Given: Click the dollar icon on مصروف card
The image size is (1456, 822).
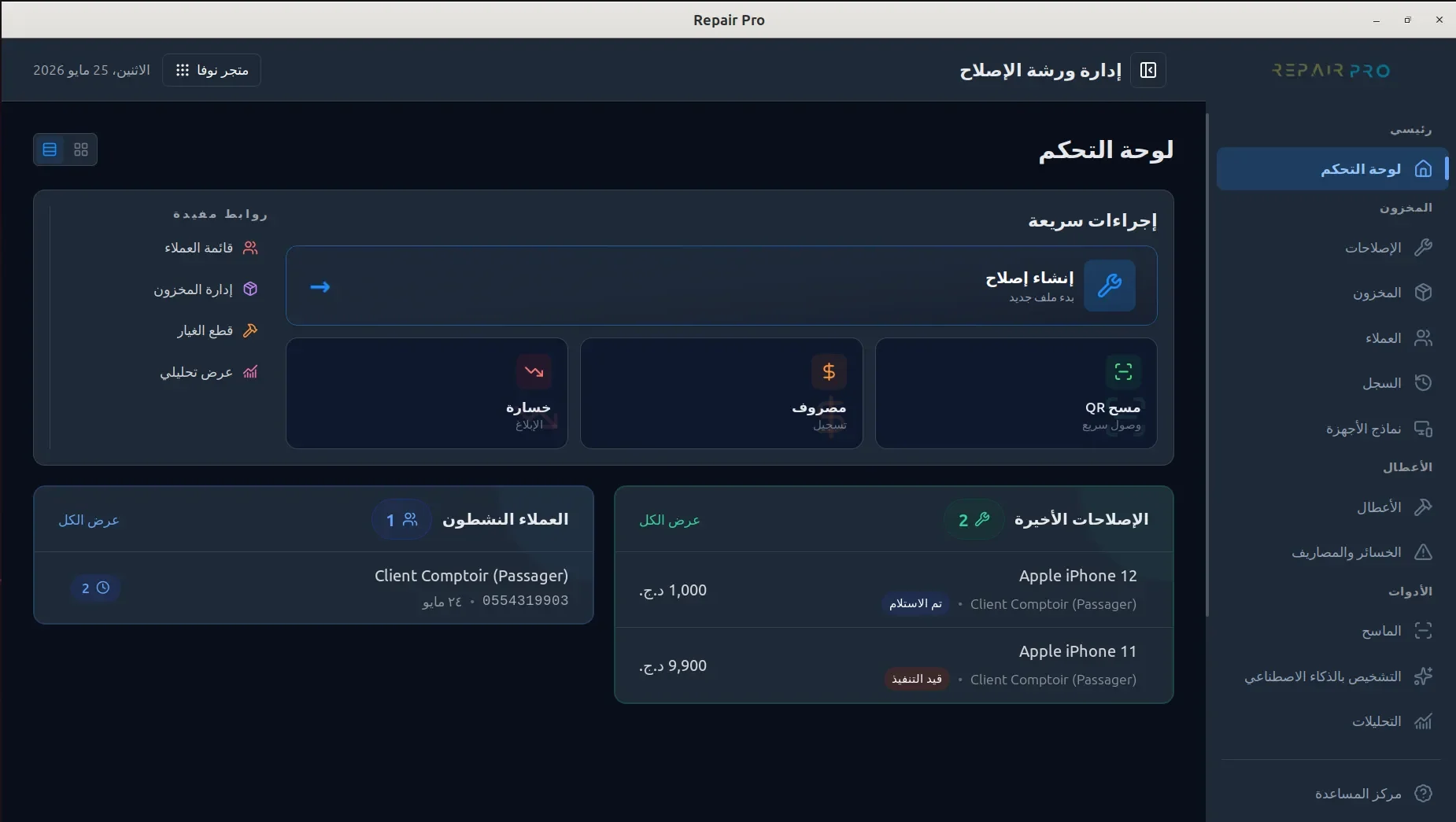Looking at the screenshot, I should [829, 371].
